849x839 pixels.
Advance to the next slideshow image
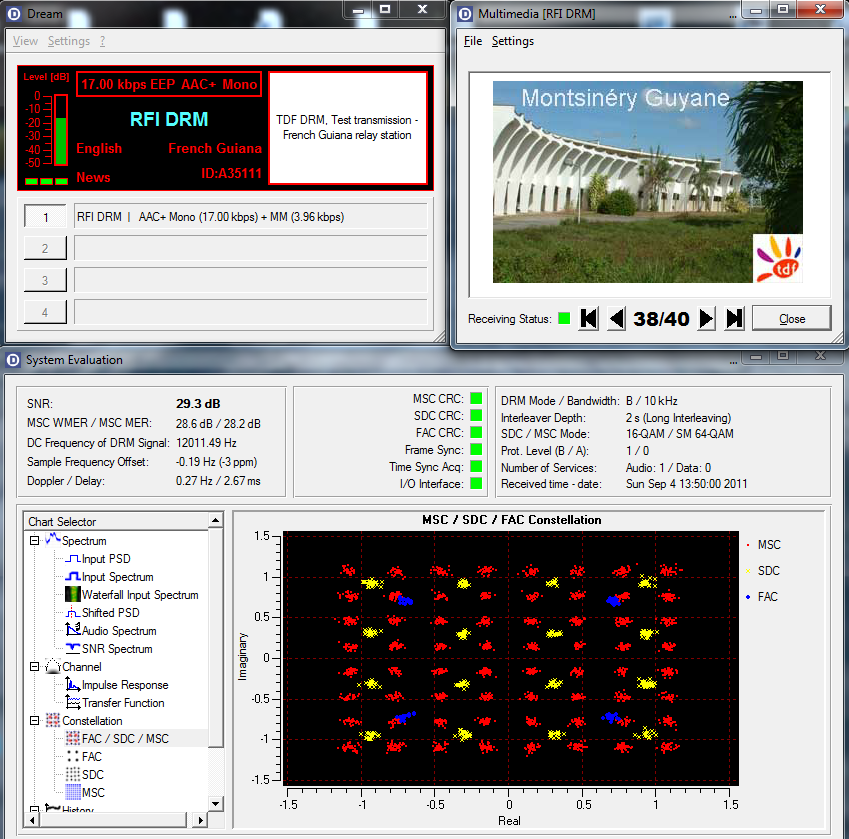pyautogui.click(x=706, y=319)
